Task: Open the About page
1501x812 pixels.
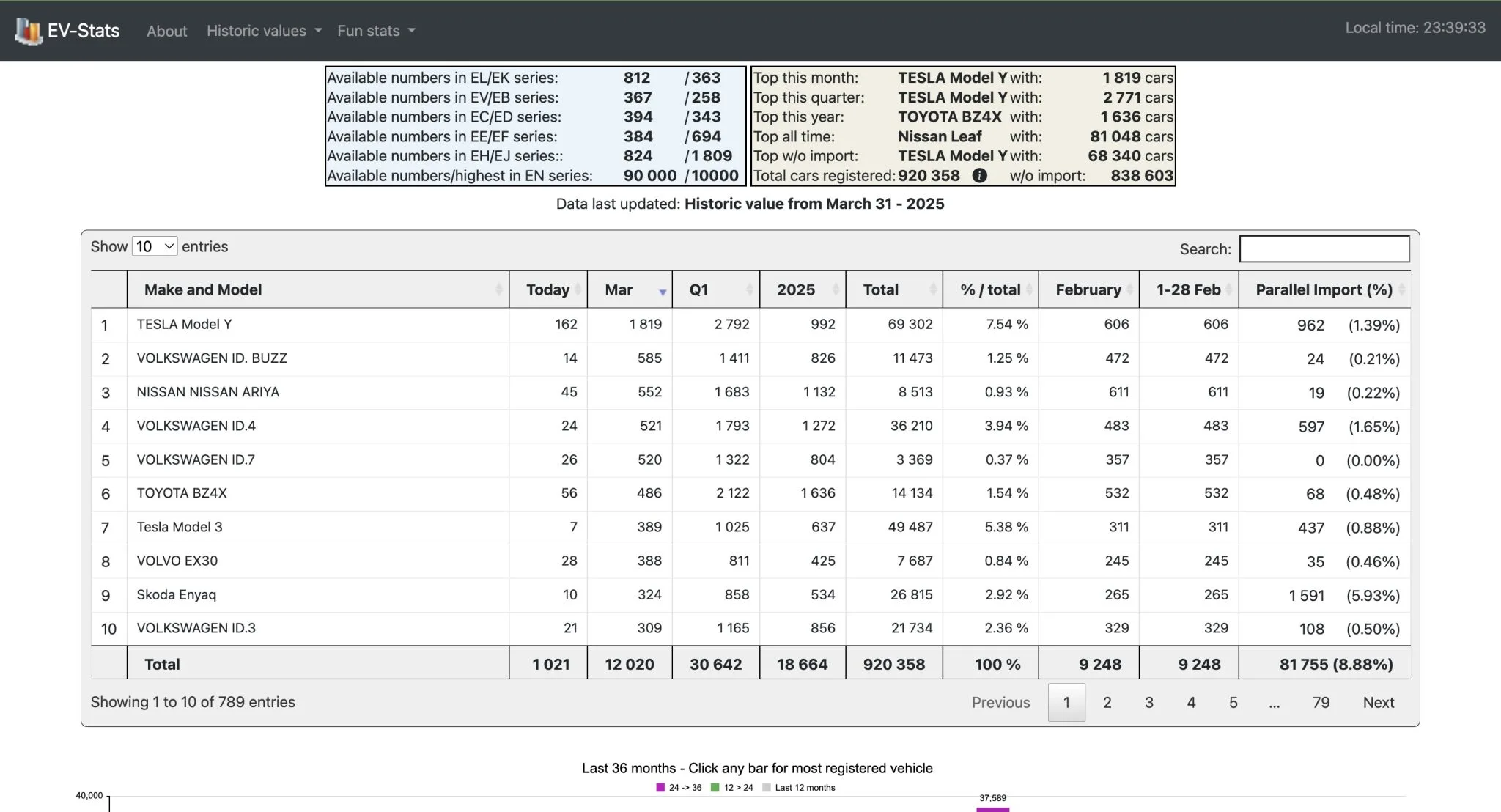Action: (166, 31)
